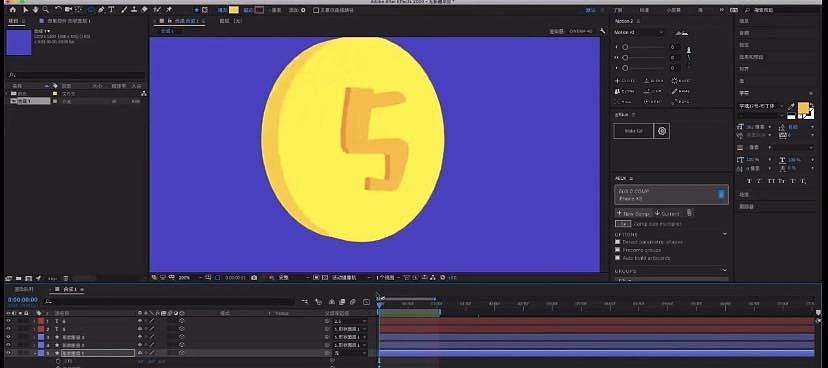The width and height of the screenshot is (828, 368).
Task: Switch to the Project panel tab
Action: tap(13, 21)
